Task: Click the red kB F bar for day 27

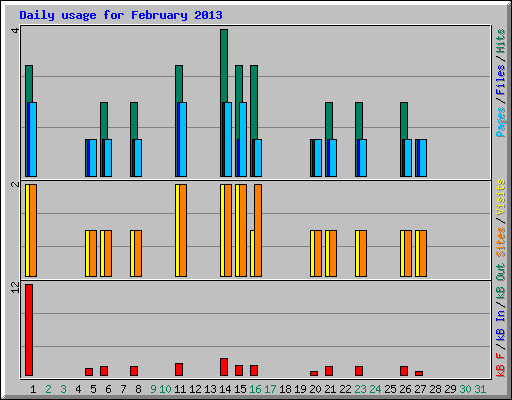Action: click(x=419, y=373)
